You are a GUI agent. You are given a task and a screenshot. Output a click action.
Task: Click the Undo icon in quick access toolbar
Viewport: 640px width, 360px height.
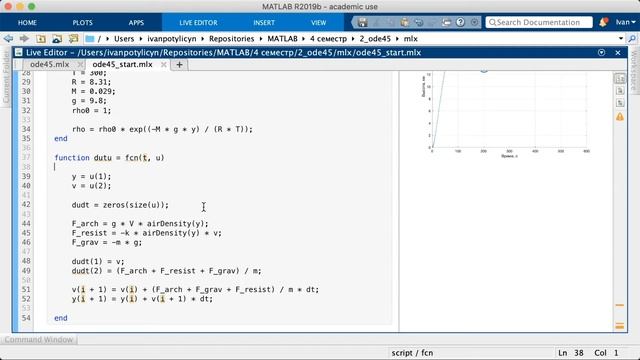pos(419,22)
